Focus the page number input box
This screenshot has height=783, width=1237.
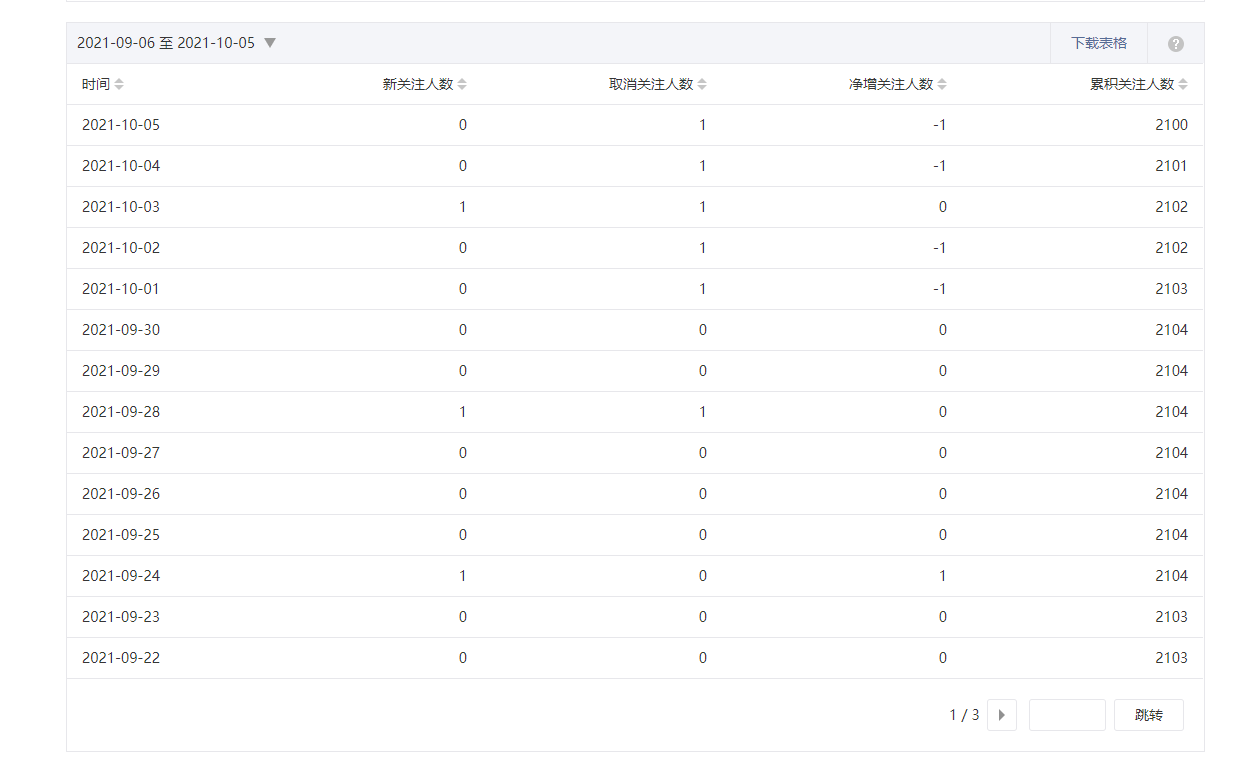1066,715
